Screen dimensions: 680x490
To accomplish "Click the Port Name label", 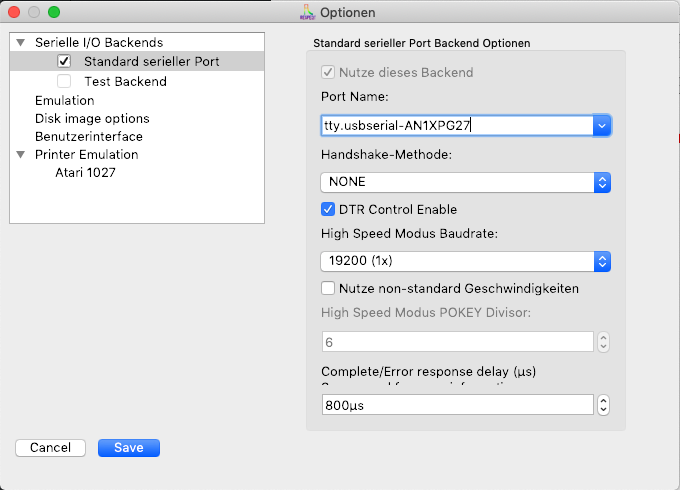I will pos(355,96).
